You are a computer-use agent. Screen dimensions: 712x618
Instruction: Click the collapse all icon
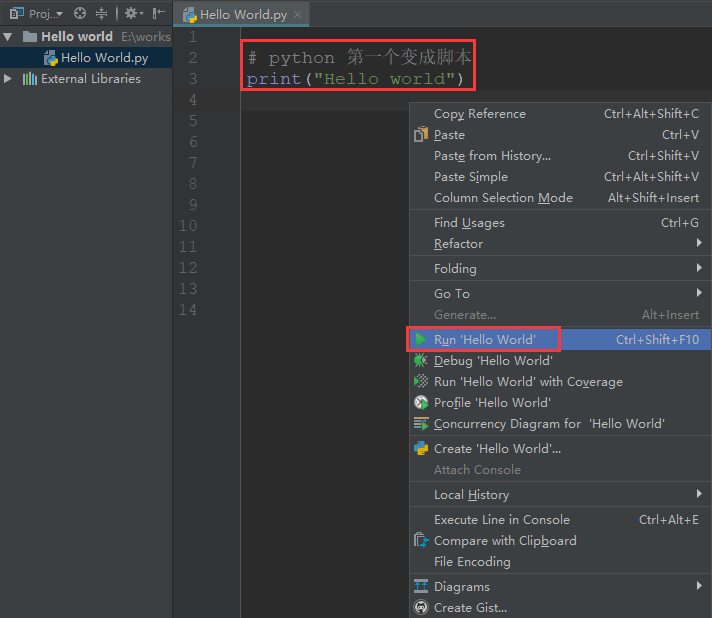click(x=101, y=13)
